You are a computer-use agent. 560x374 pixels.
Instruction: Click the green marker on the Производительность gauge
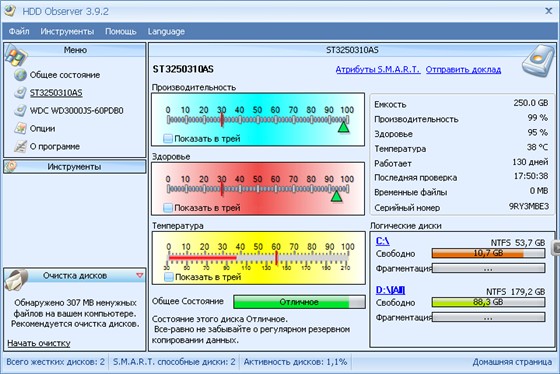[344, 127]
